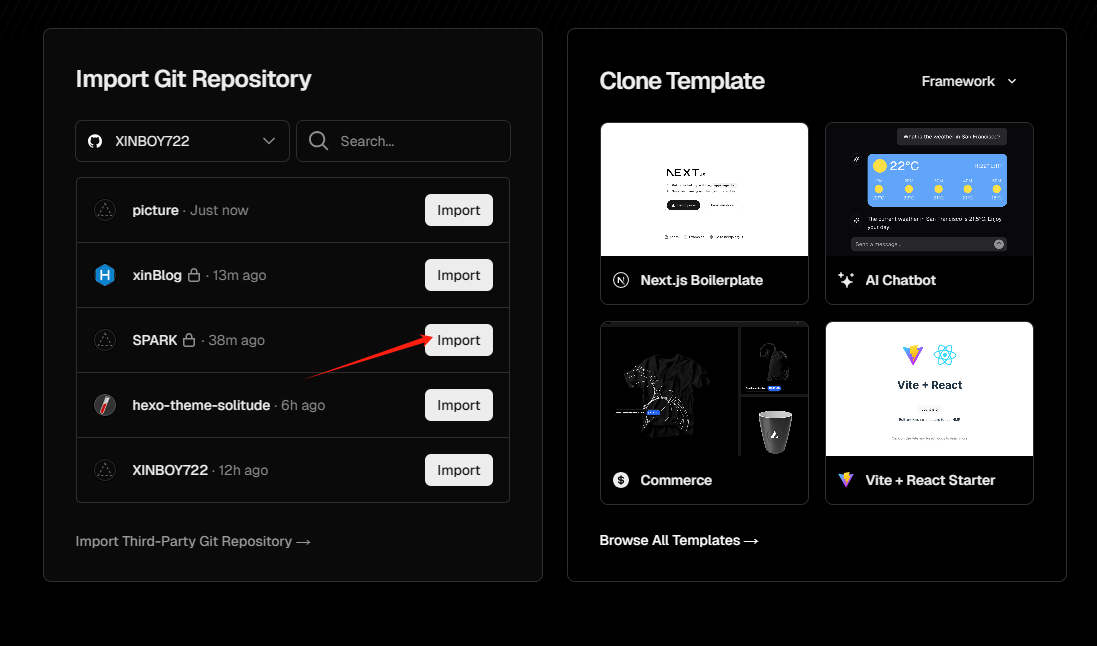Click the picture repository name
Viewport: 1097px width, 646px height.
click(155, 210)
